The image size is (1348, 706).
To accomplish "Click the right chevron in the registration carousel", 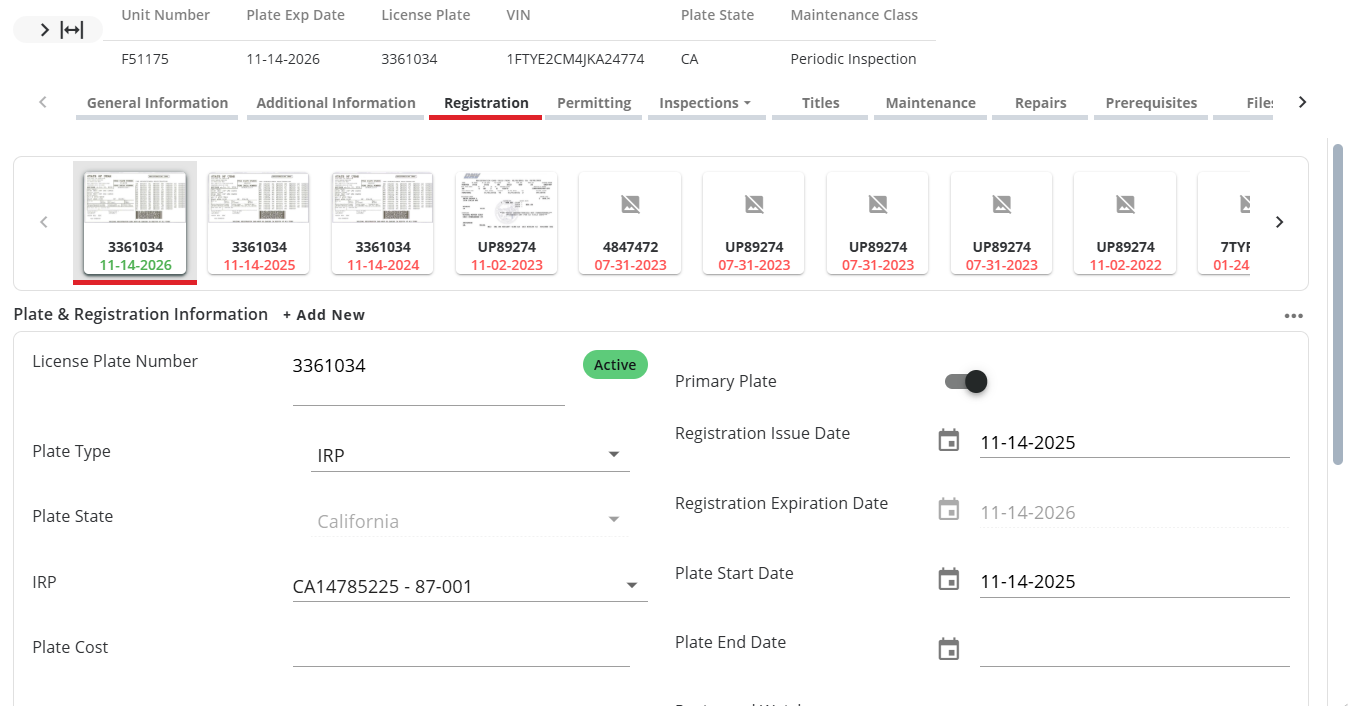I will tap(1280, 222).
